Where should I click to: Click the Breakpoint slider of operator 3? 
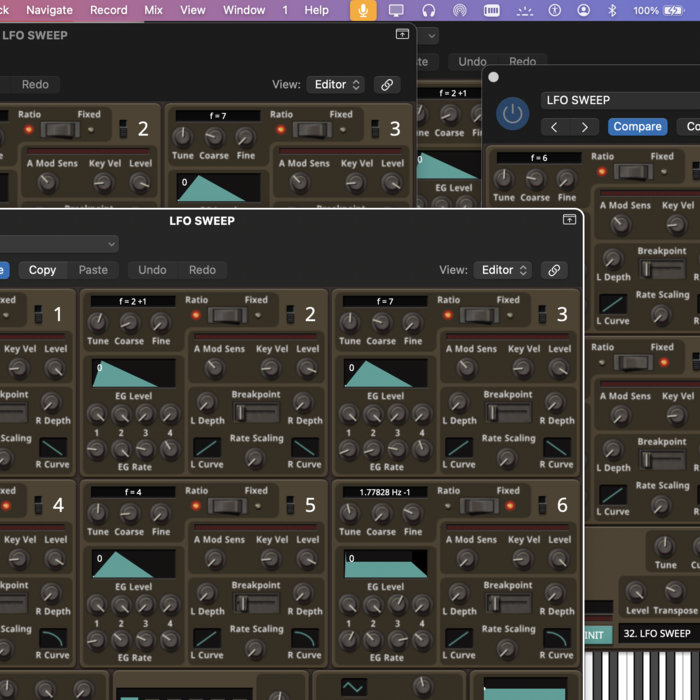[x=510, y=412]
